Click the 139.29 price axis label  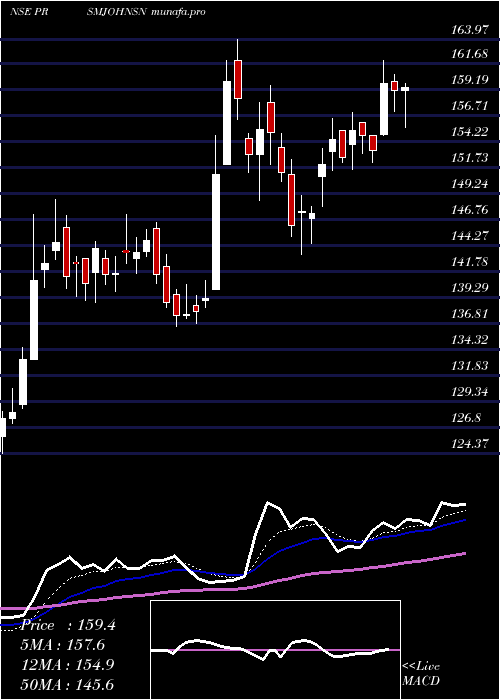click(x=469, y=288)
